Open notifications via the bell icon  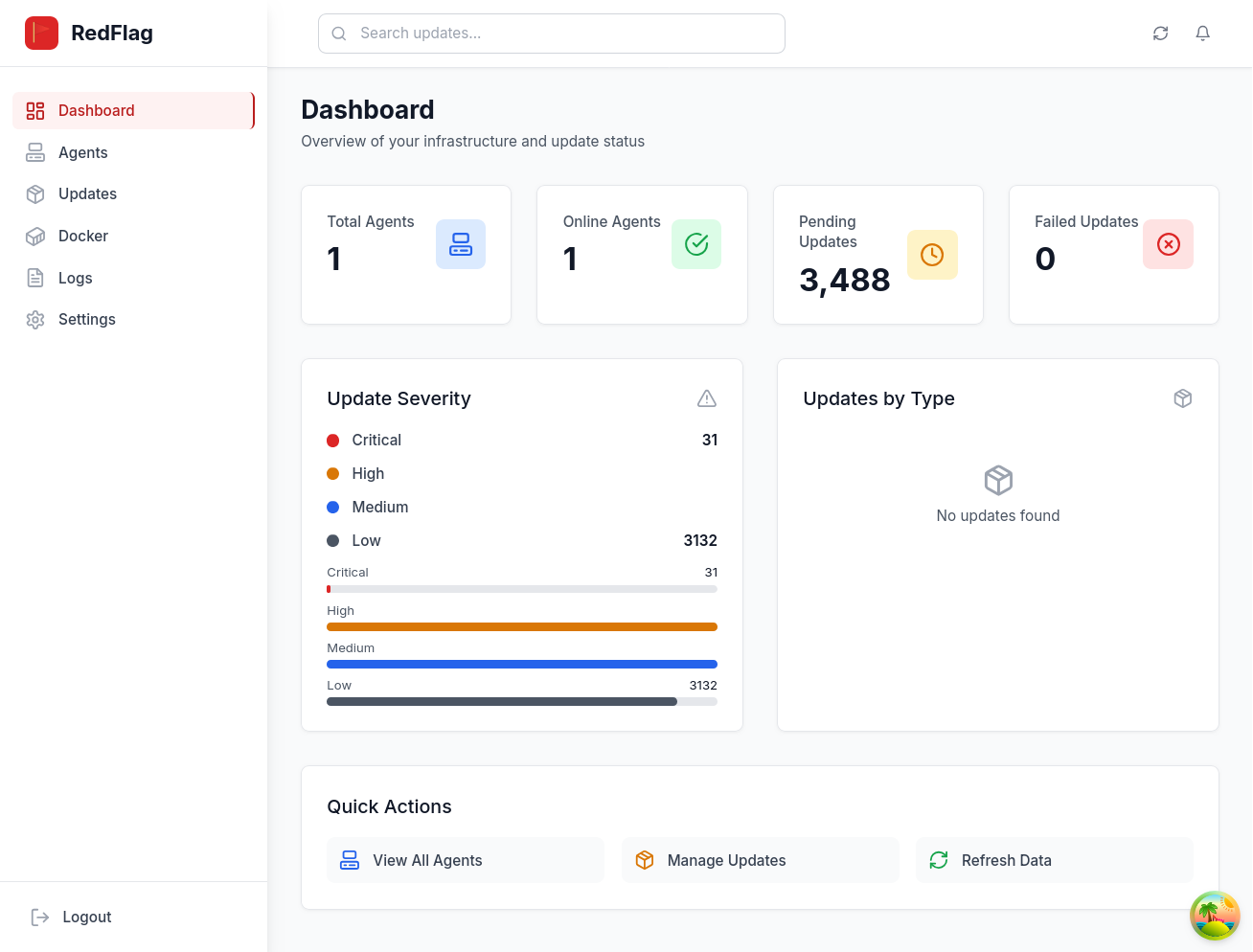pos(1202,33)
